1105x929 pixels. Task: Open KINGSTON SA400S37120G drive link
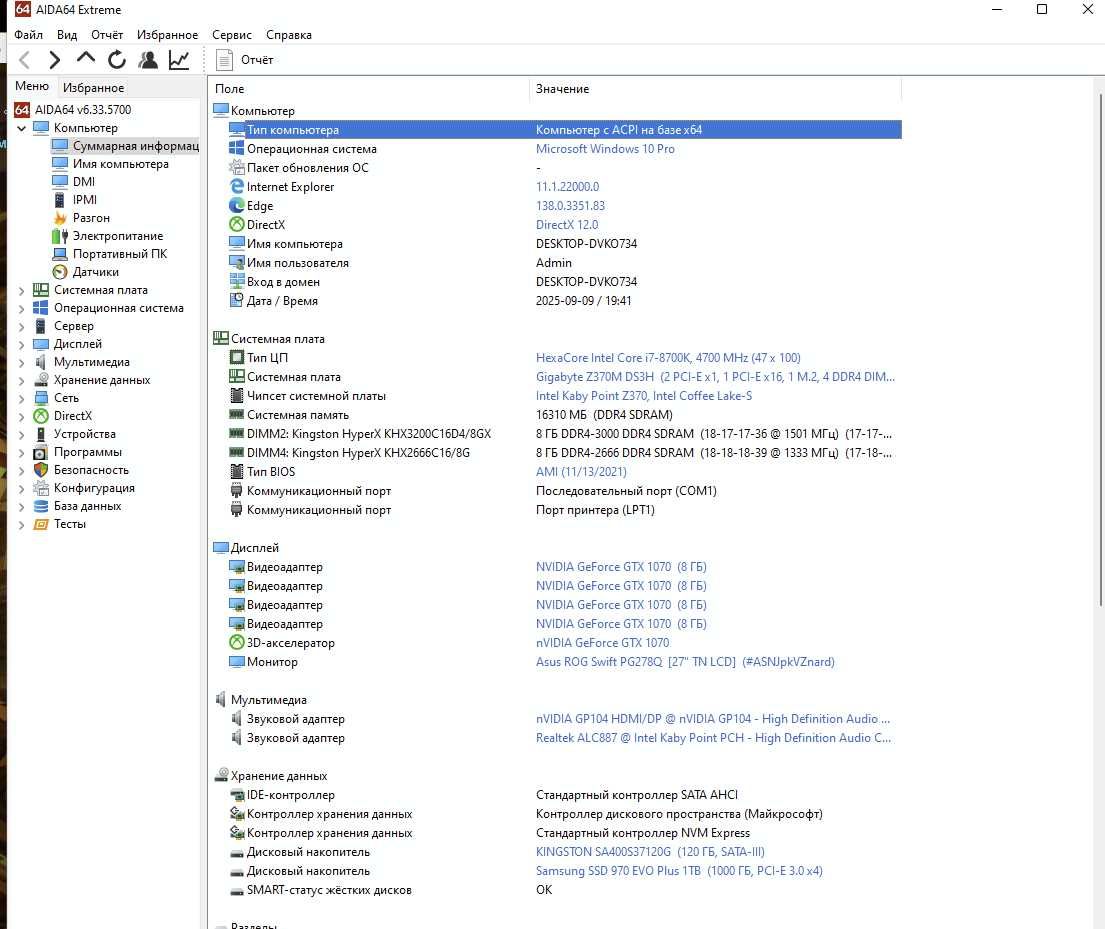click(x=650, y=851)
